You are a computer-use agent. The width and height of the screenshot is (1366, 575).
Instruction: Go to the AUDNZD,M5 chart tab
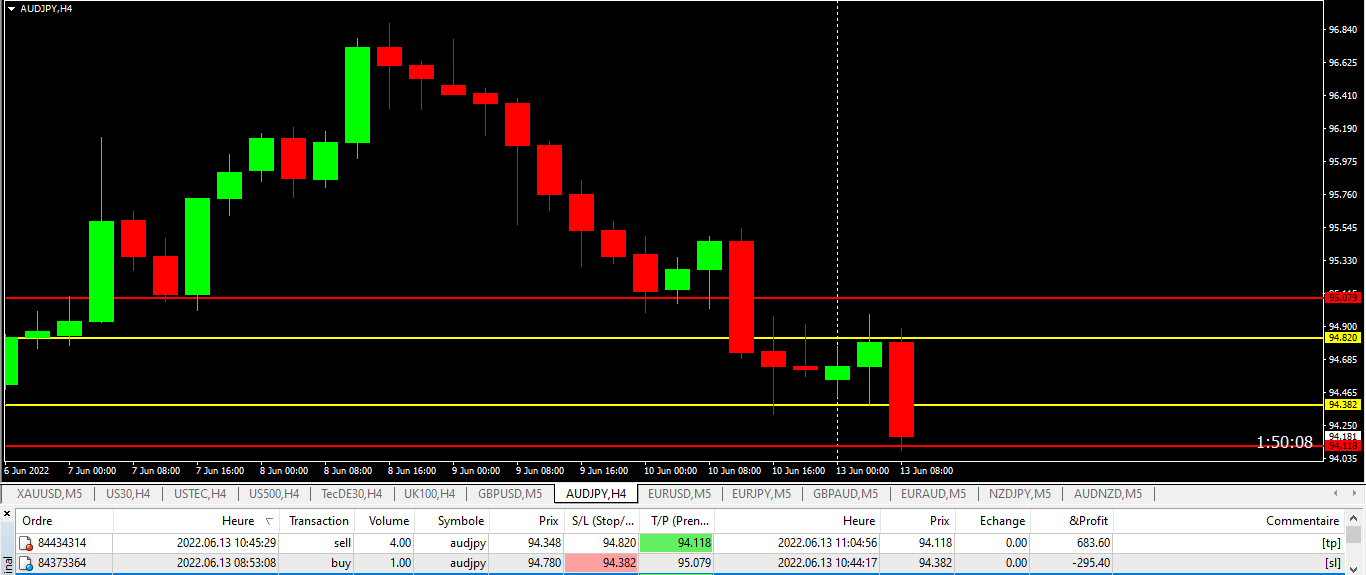1108,493
